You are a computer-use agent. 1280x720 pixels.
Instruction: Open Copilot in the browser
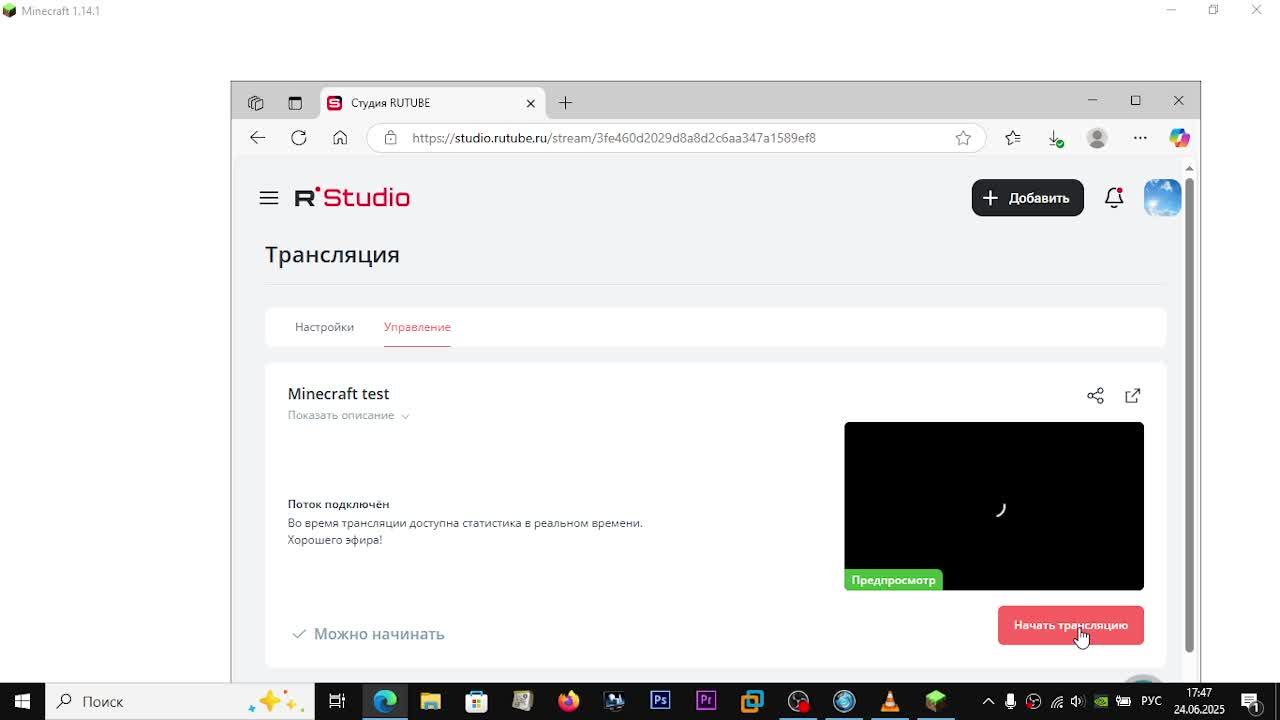click(1179, 138)
